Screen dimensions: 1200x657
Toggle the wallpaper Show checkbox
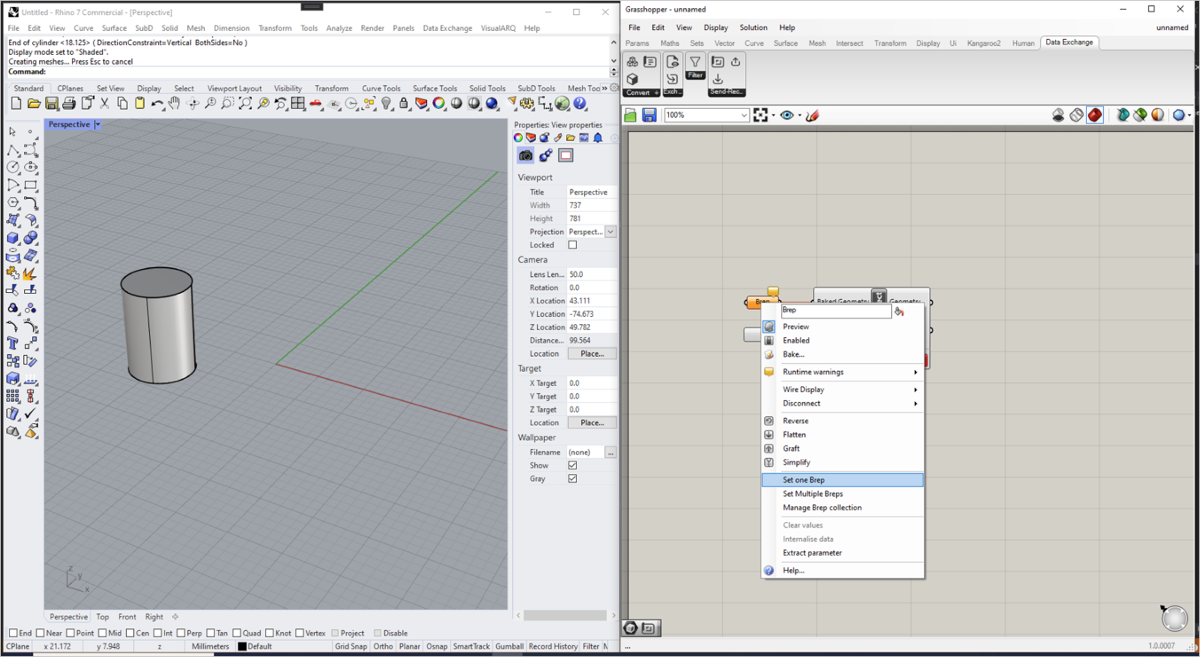pyautogui.click(x=572, y=466)
